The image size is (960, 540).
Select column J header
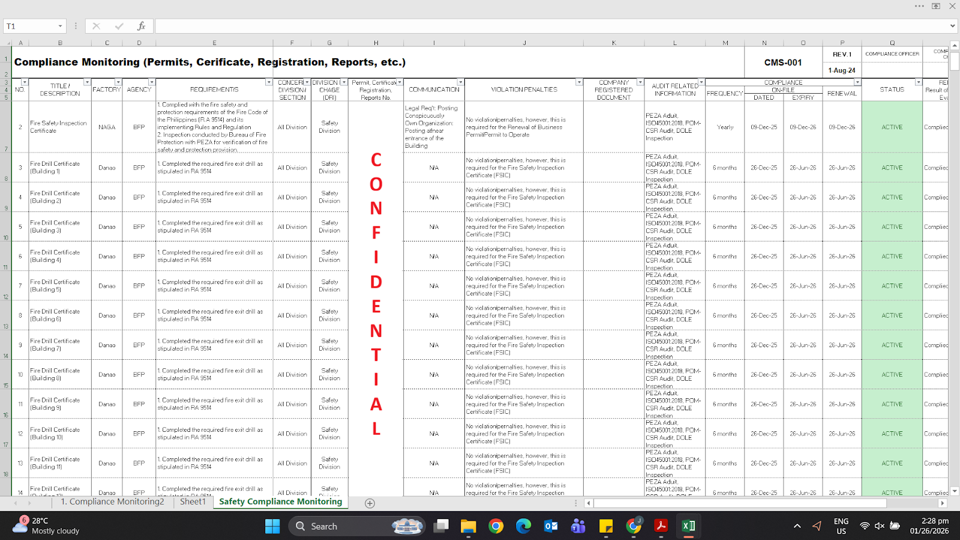(524, 43)
